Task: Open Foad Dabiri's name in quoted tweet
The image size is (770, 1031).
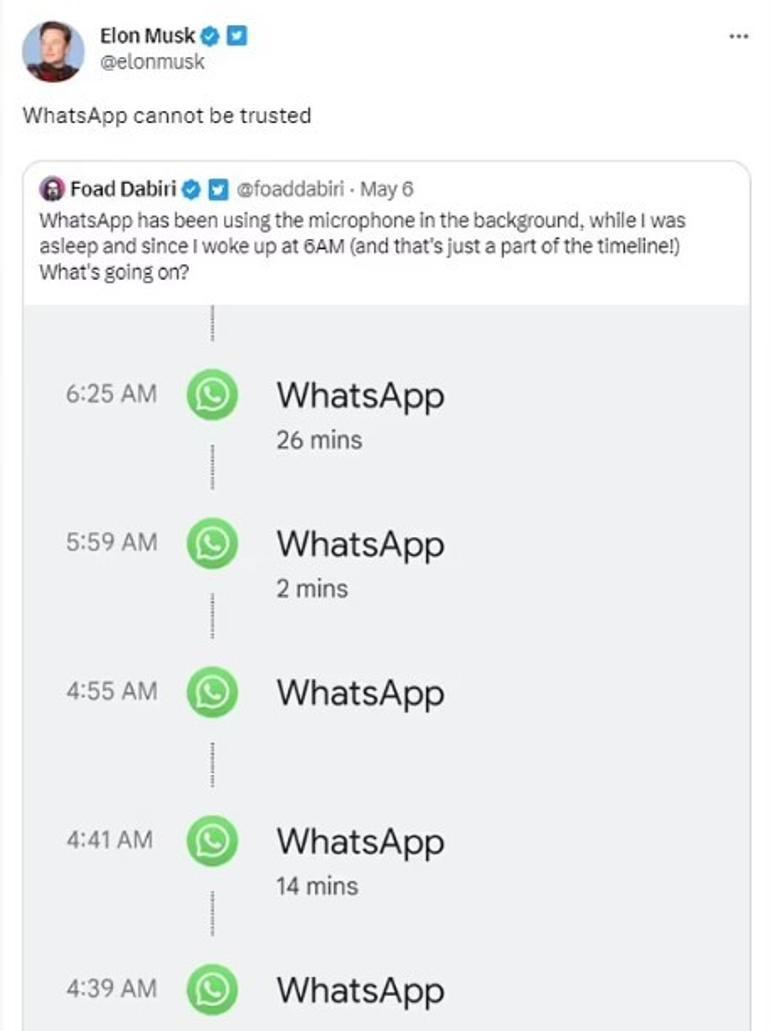Action: [123, 189]
